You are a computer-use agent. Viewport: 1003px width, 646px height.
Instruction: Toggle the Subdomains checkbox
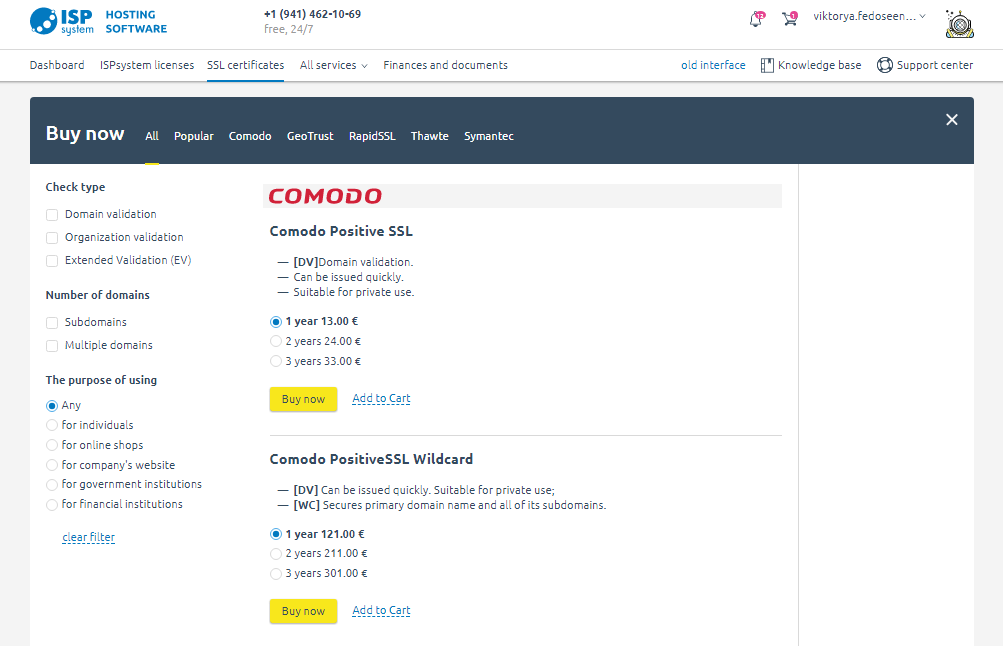coord(52,323)
